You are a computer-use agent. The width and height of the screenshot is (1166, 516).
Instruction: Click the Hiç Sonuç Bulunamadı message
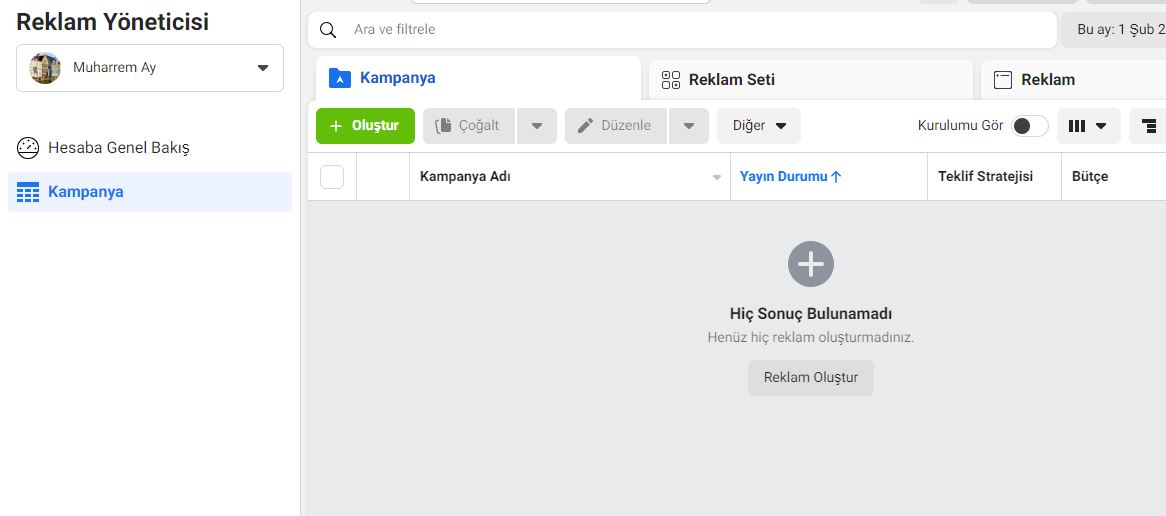pos(811,314)
